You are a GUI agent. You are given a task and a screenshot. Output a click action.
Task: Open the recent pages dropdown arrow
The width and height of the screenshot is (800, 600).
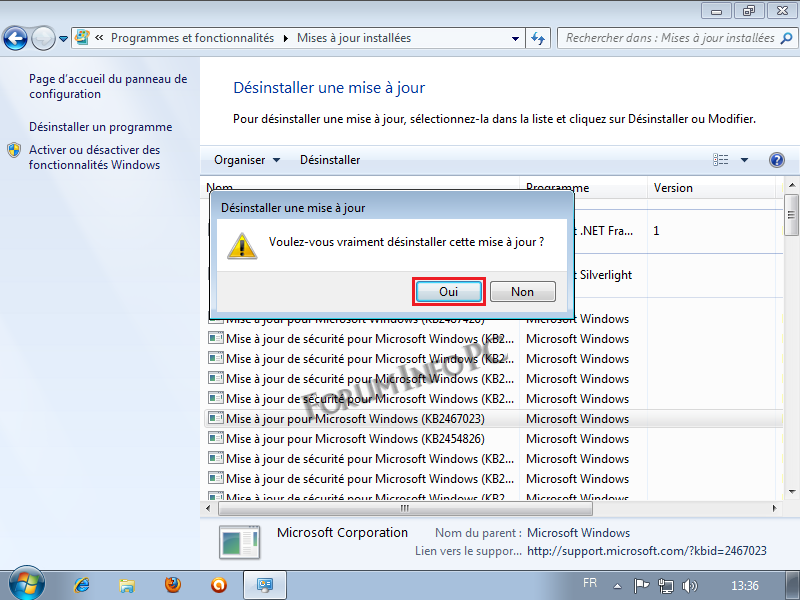click(63, 38)
